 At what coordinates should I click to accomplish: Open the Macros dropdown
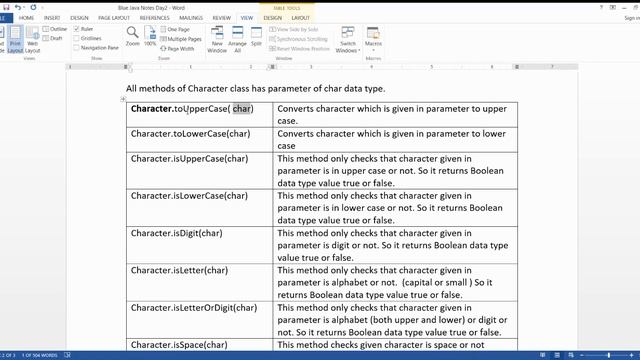(373, 39)
